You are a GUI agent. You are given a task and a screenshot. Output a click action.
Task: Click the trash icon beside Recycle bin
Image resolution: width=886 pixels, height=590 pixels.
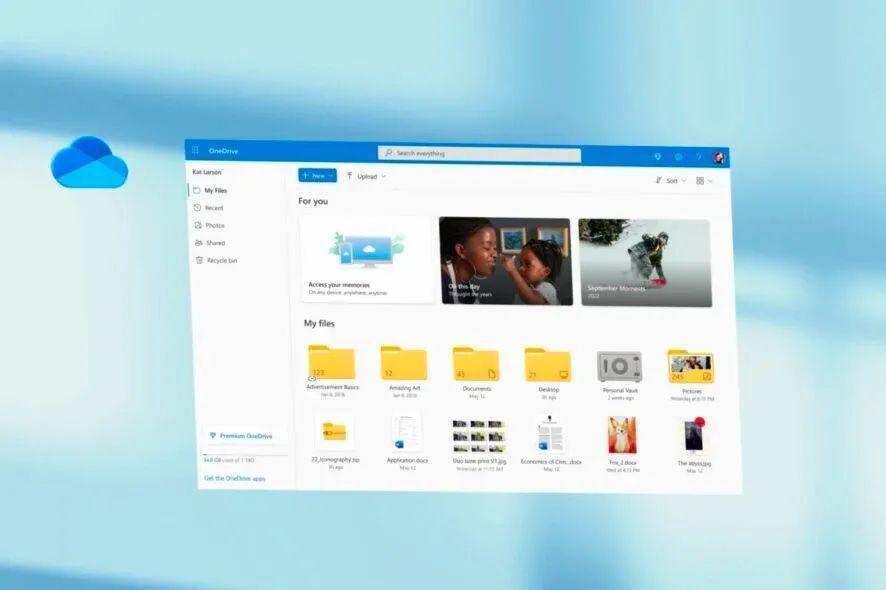pyautogui.click(x=199, y=260)
